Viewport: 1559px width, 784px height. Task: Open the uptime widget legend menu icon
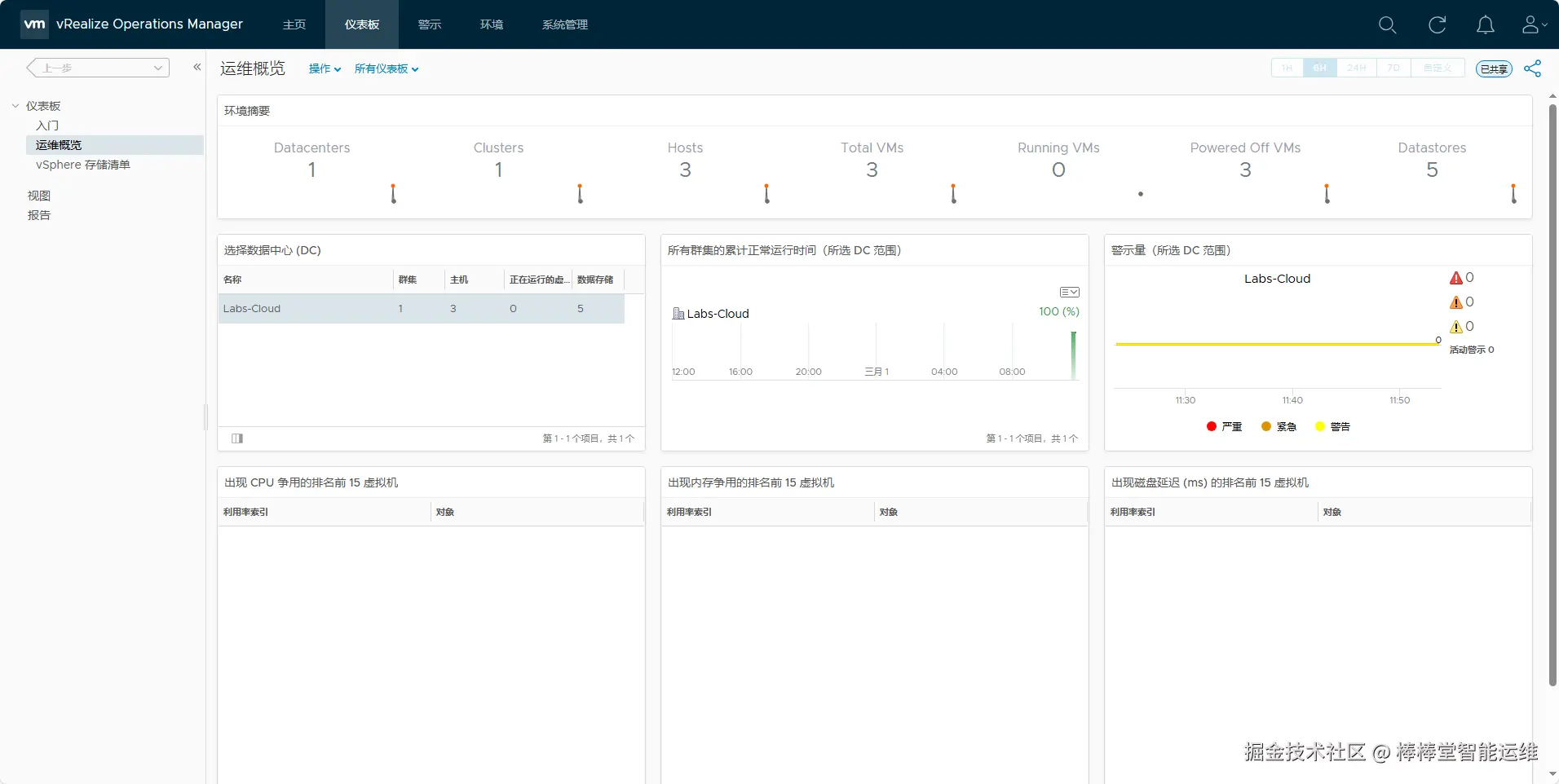(1070, 292)
